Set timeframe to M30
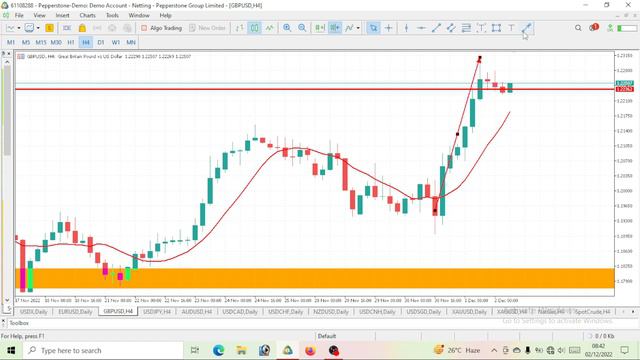Image resolution: width=640 pixels, height=360 pixels. click(x=56, y=42)
